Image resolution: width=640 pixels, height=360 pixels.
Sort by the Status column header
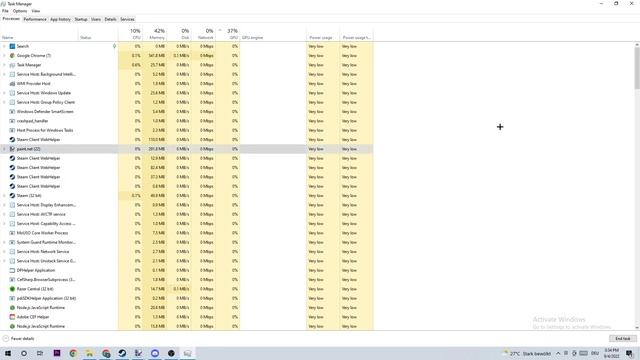click(x=98, y=34)
